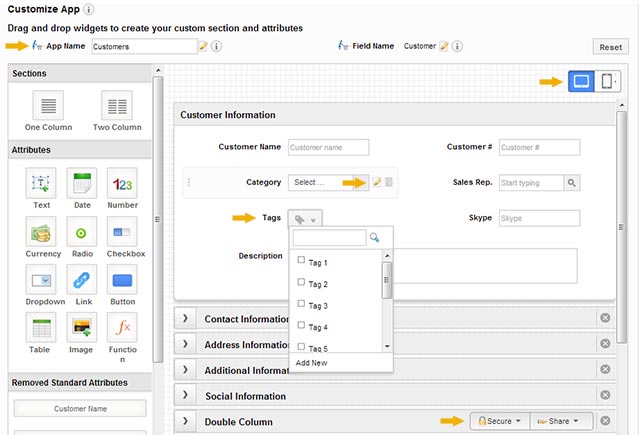Click pencil edit icon beside Category field
The image size is (640, 435).
click(377, 182)
